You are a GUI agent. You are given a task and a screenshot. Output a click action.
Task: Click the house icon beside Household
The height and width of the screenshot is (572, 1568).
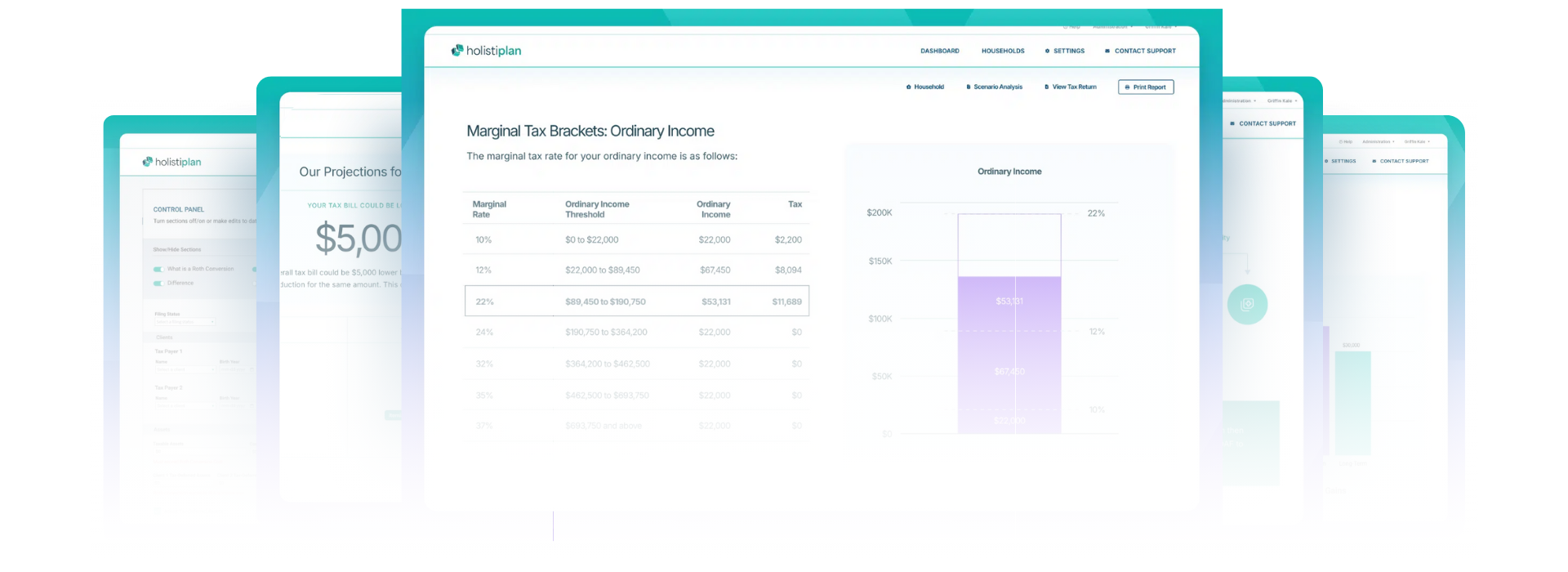(x=908, y=87)
